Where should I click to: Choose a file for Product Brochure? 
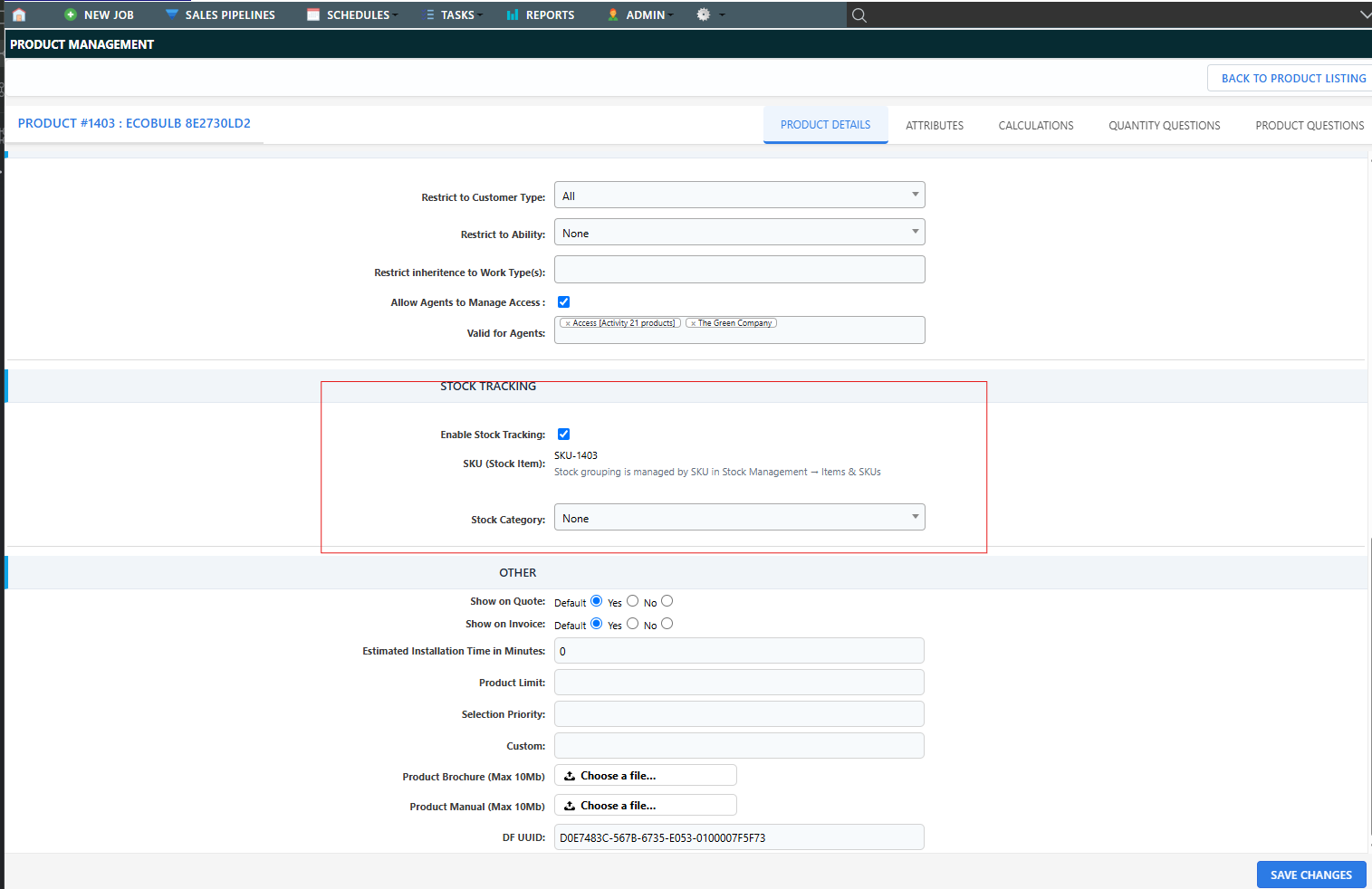646,776
